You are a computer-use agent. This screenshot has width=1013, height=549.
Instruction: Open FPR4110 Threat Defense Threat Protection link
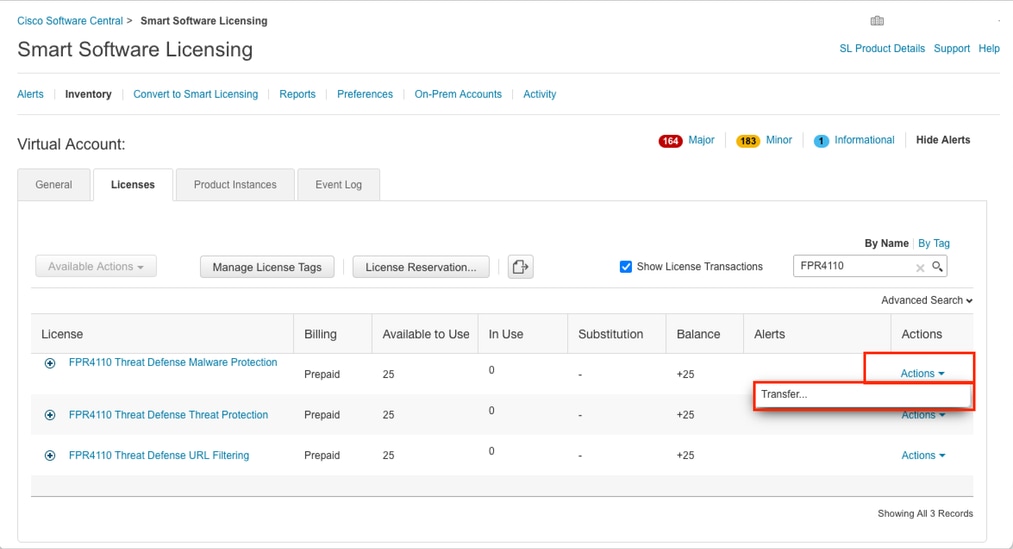pos(168,415)
